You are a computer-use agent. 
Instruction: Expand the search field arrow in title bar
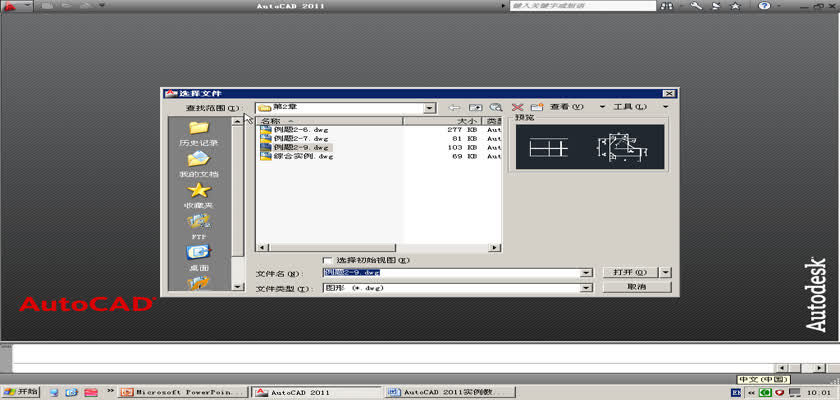click(x=503, y=6)
